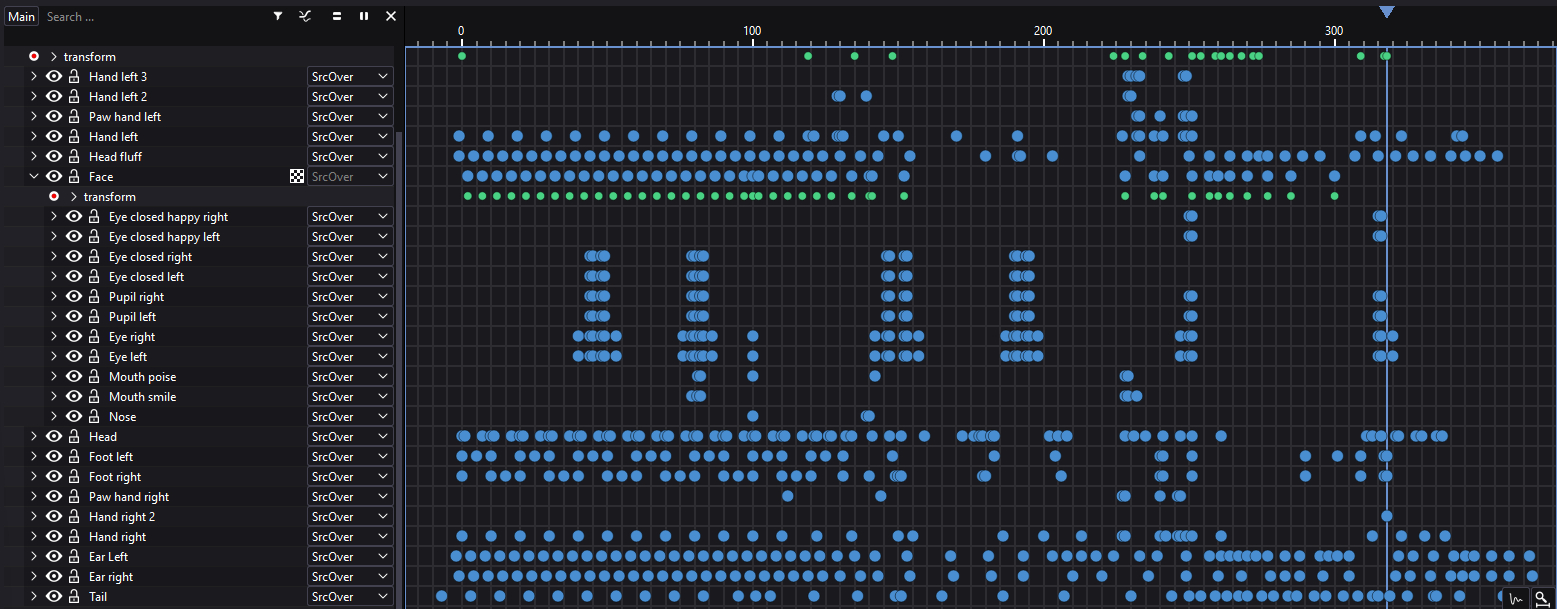Toggle visibility of the Tail layer
The width and height of the screenshot is (1557, 609).
click(x=54, y=597)
